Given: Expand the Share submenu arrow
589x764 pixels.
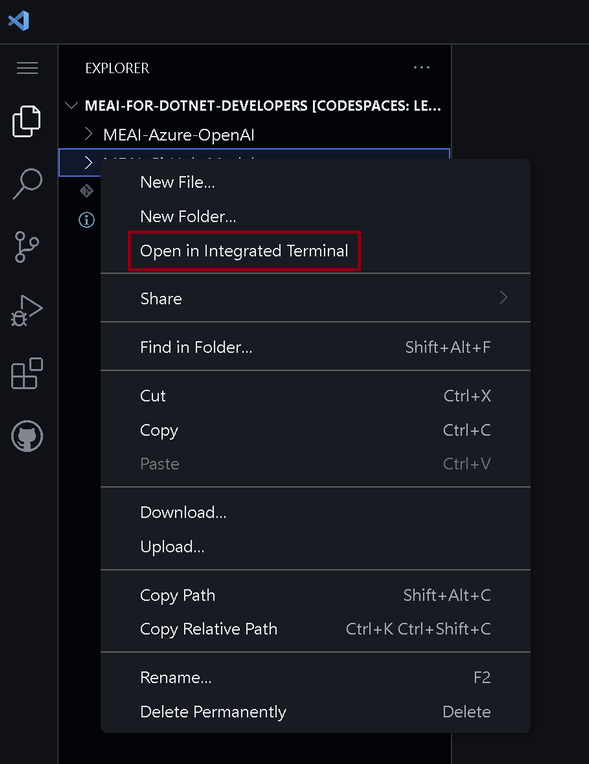Looking at the screenshot, I should [x=503, y=298].
